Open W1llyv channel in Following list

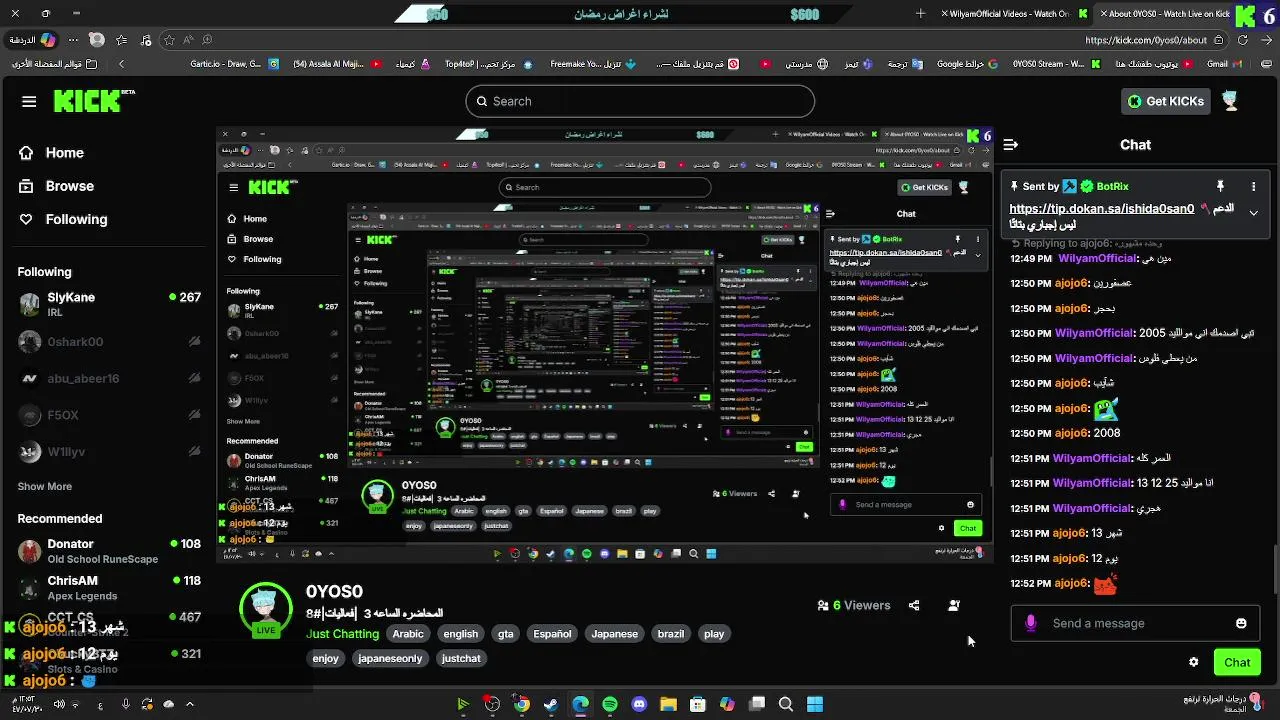click(108, 452)
